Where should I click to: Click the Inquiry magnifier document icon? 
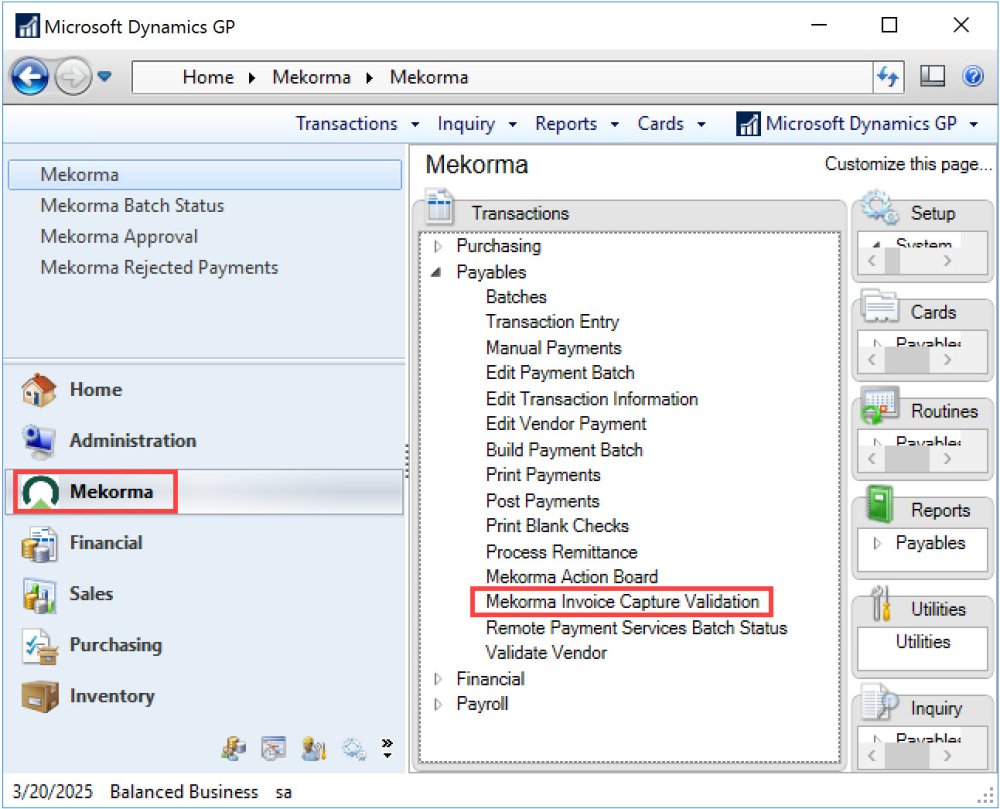[881, 703]
